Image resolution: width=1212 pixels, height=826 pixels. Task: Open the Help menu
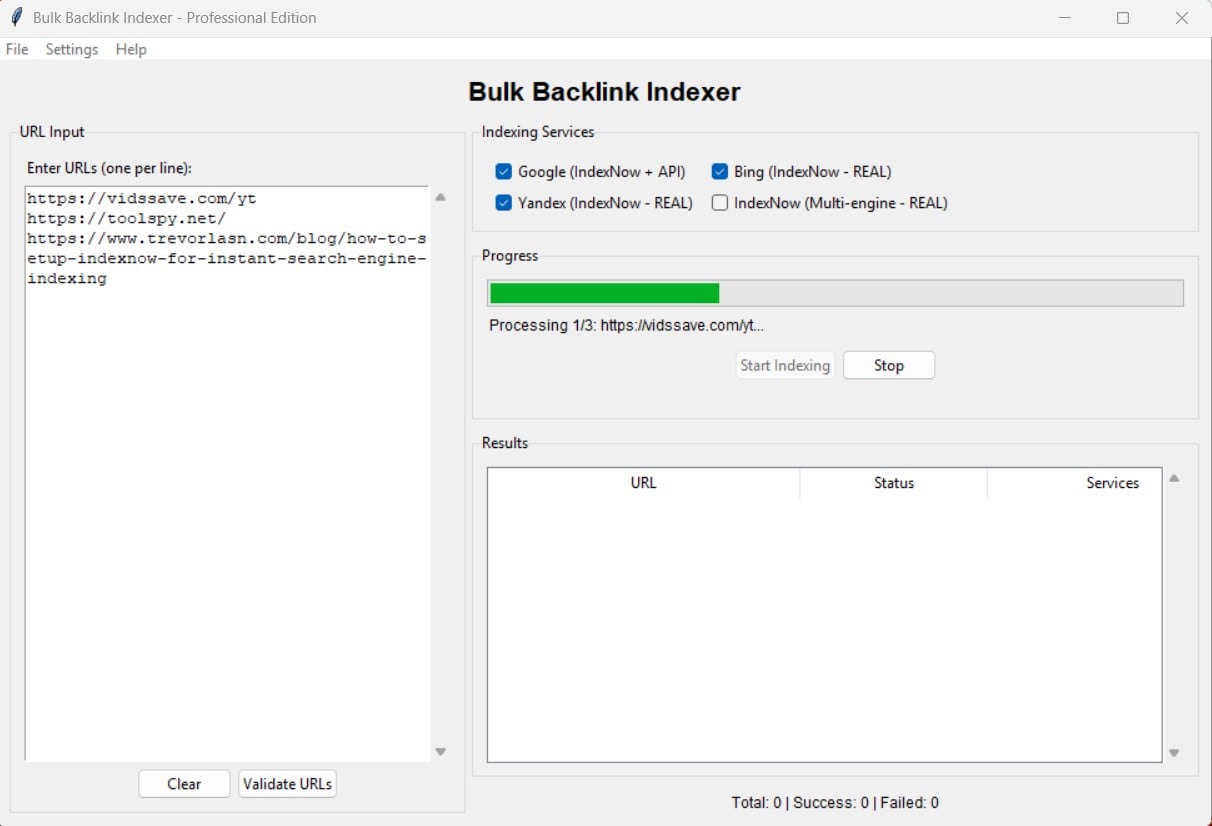pyautogui.click(x=130, y=49)
